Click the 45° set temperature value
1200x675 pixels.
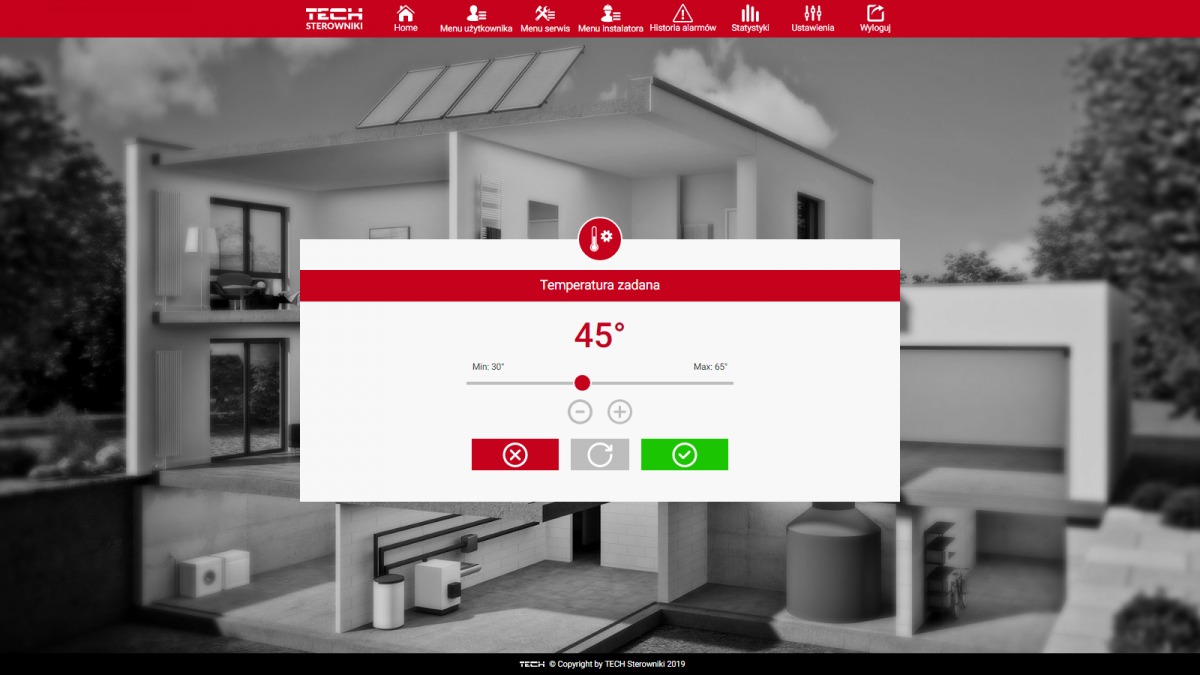(600, 336)
